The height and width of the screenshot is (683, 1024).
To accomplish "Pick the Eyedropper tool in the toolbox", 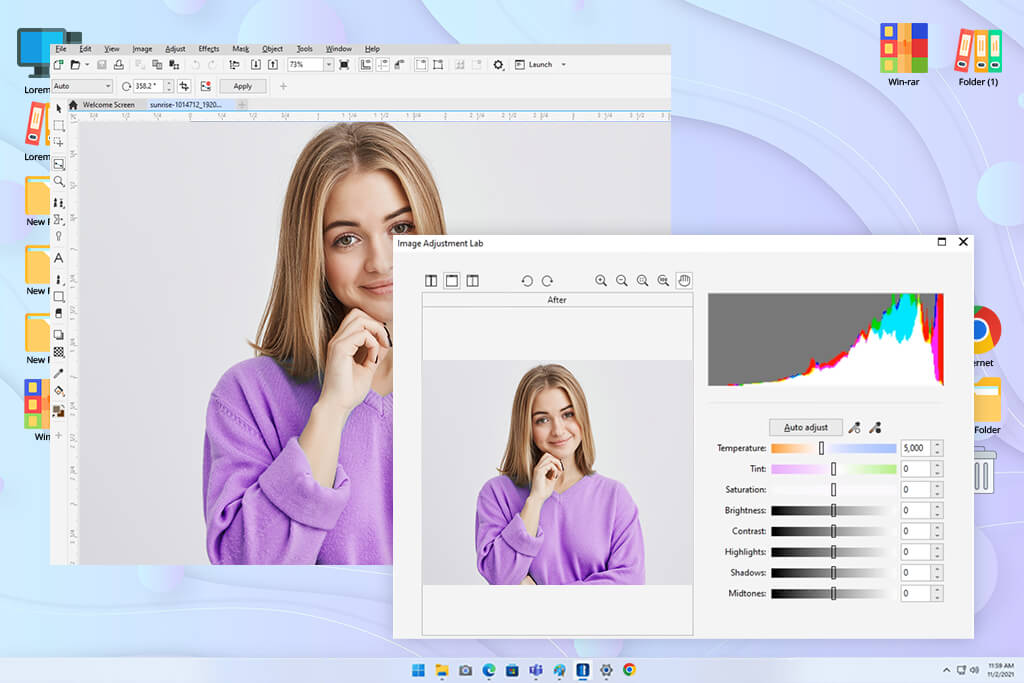I will (x=59, y=373).
